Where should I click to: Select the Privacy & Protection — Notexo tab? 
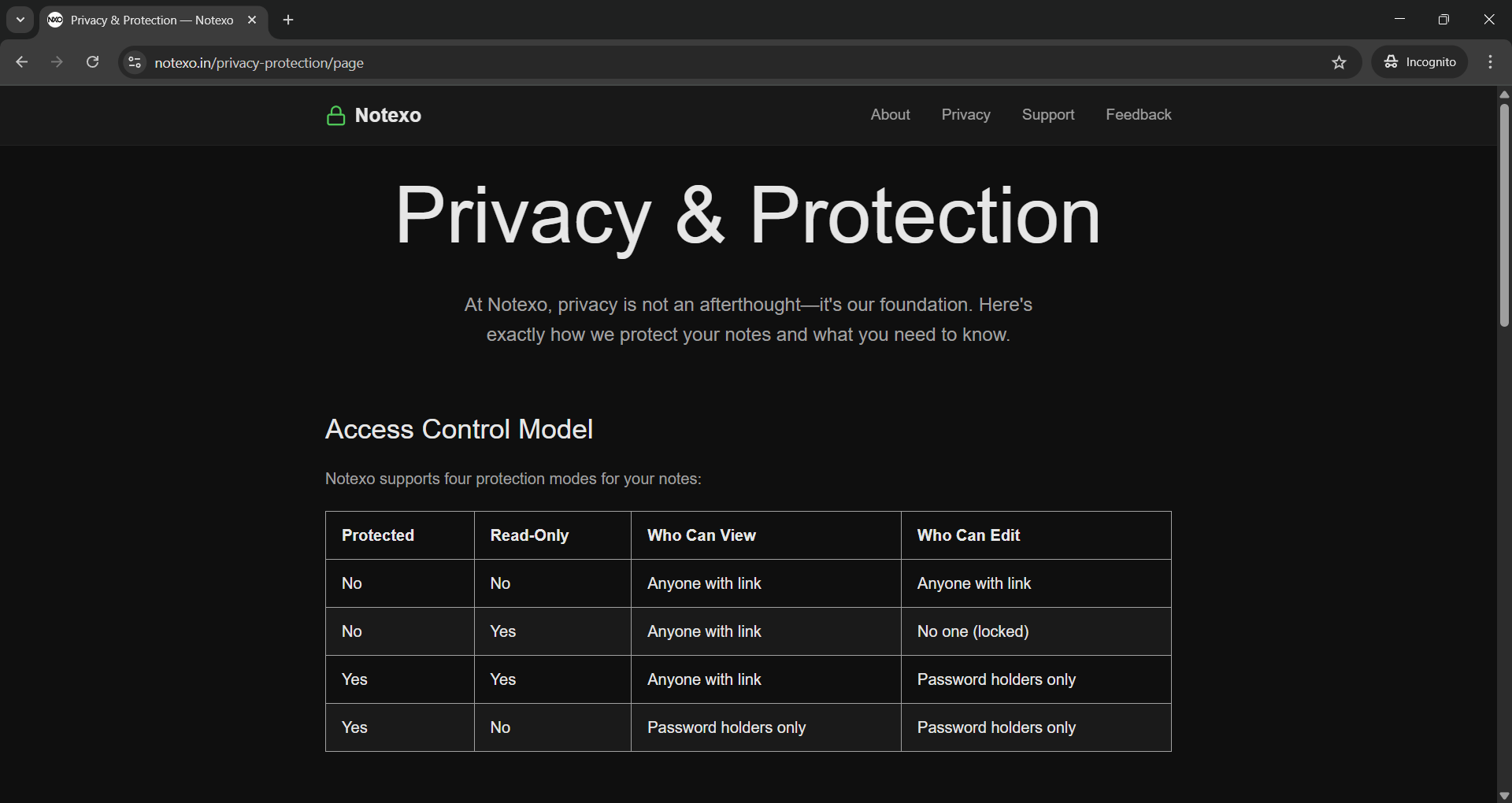pos(152,20)
